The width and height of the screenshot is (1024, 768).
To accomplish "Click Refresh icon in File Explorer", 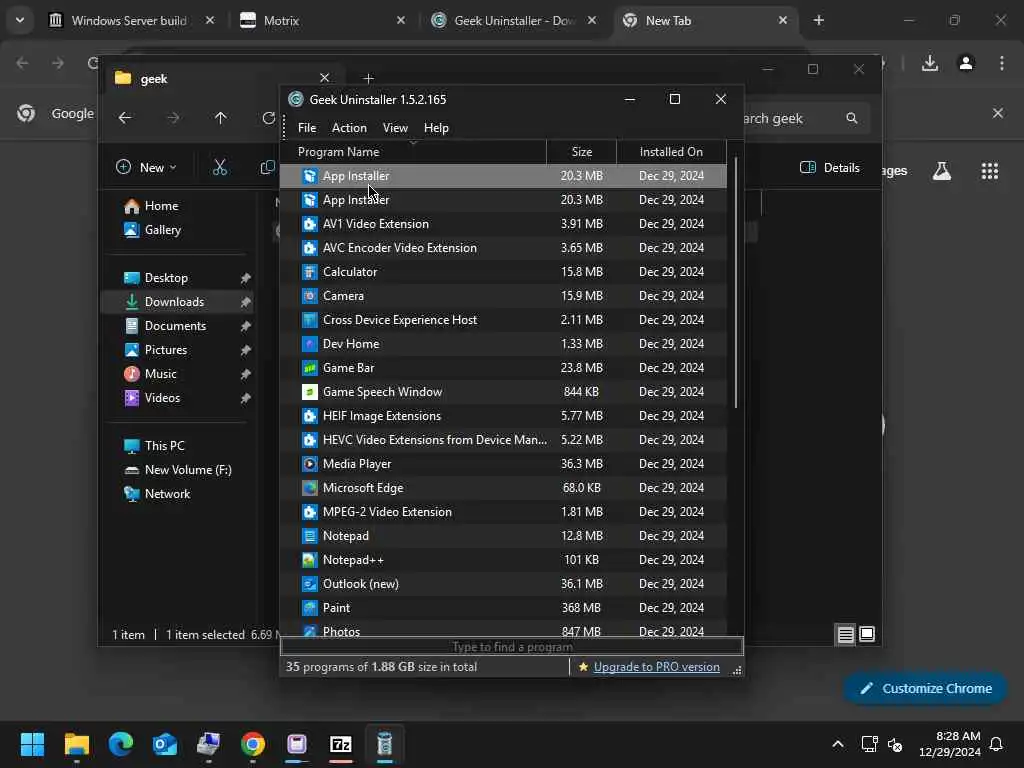I will point(268,118).
